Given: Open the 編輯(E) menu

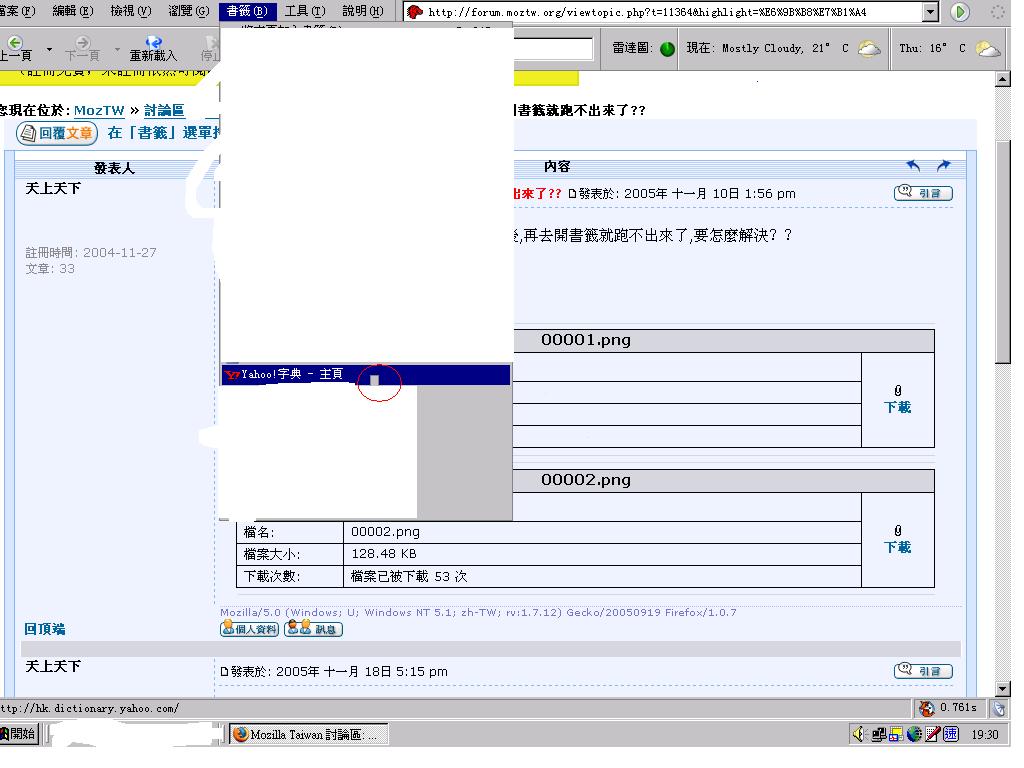Looking at the screenshot, I should [x=72, y=11].
